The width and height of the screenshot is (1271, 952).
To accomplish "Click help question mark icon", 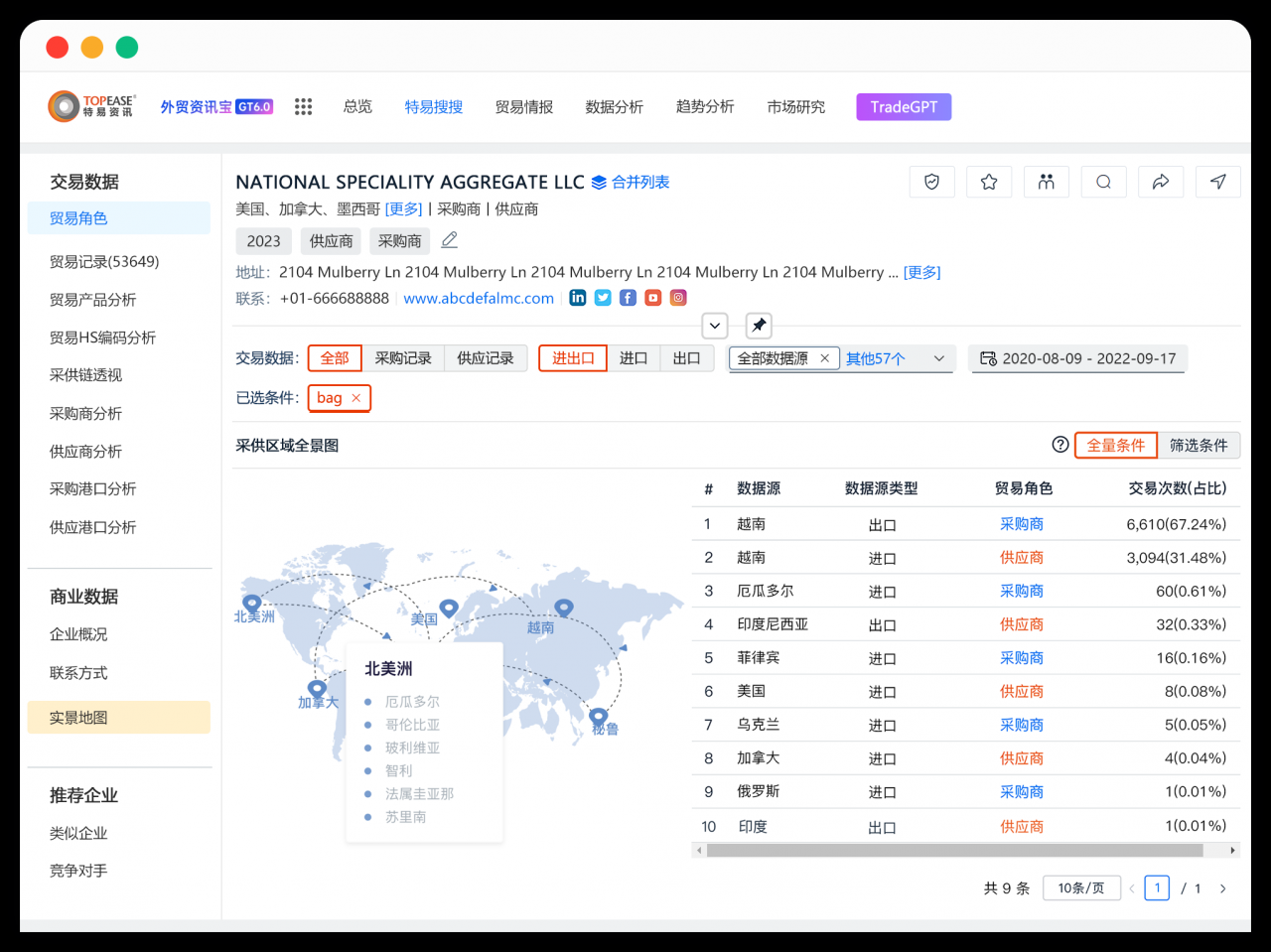I will coord(1060,445).
